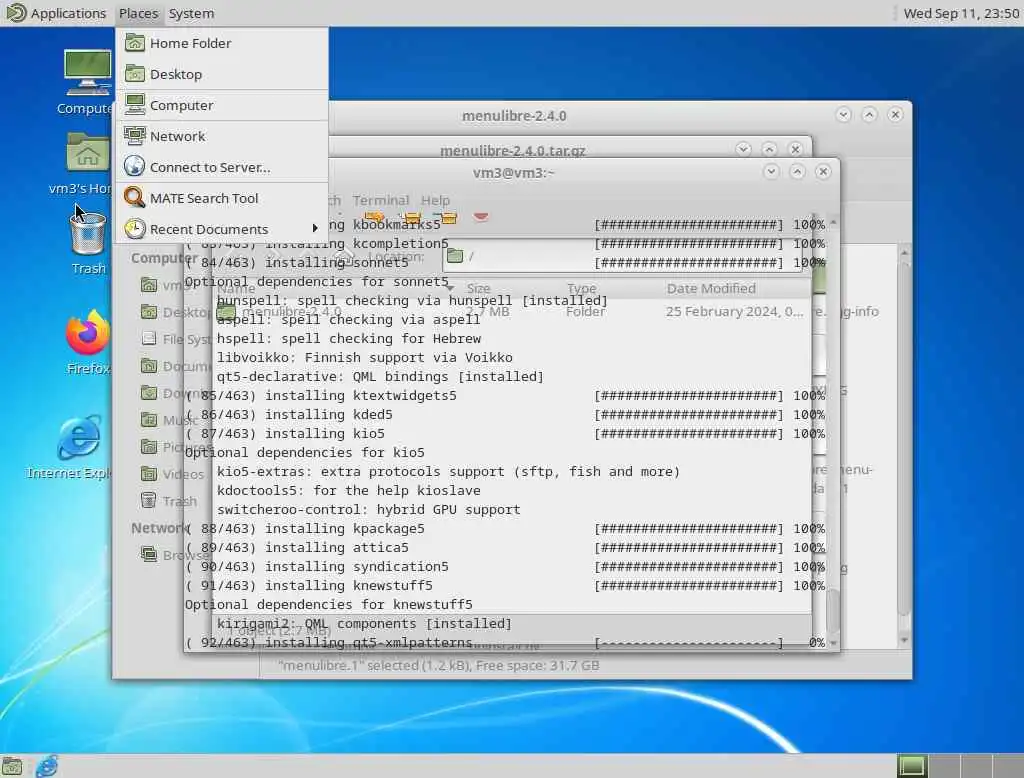Open Connect to Server from Places menu

222,167
